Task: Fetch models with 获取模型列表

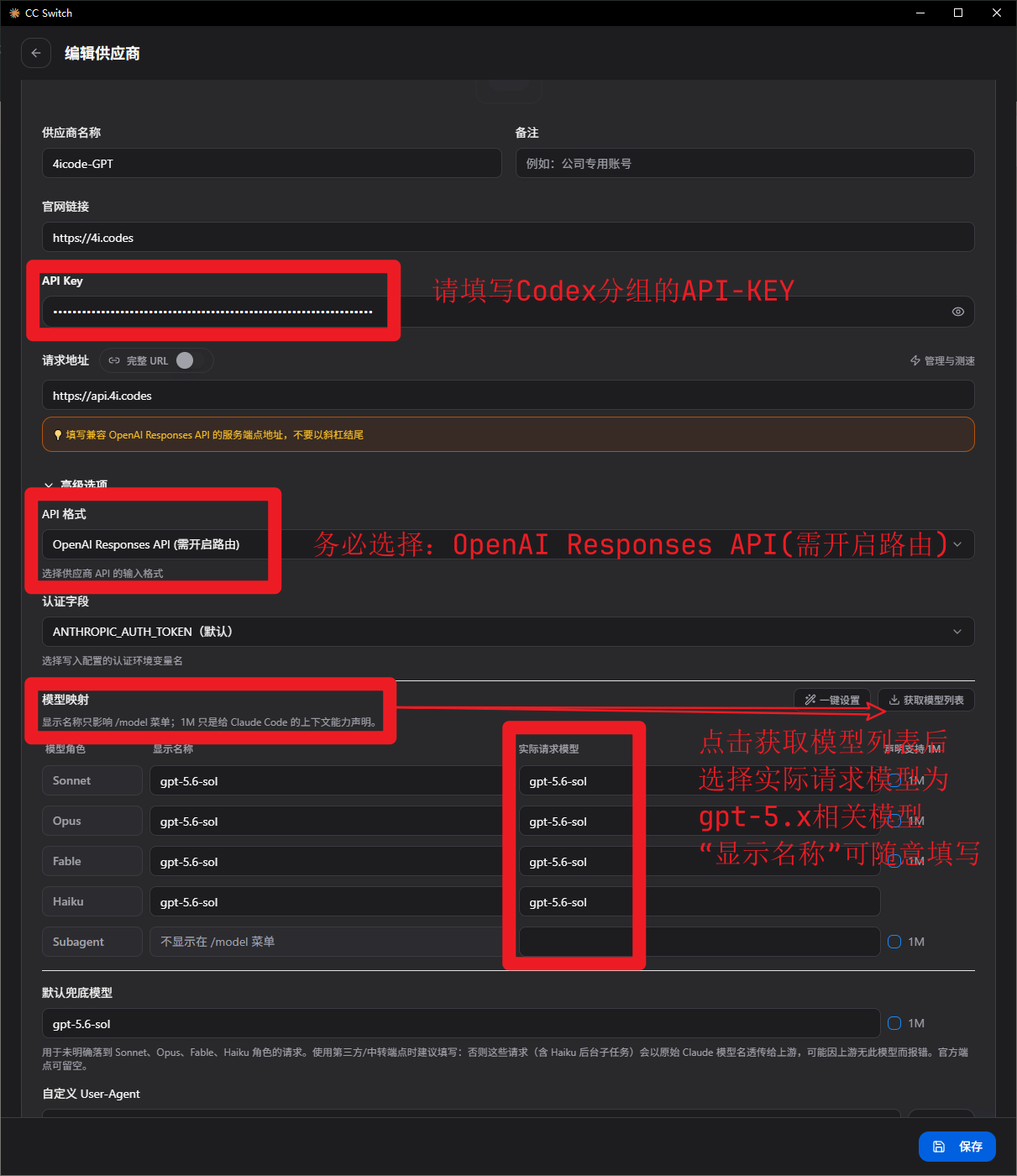Action: (926, 700)
